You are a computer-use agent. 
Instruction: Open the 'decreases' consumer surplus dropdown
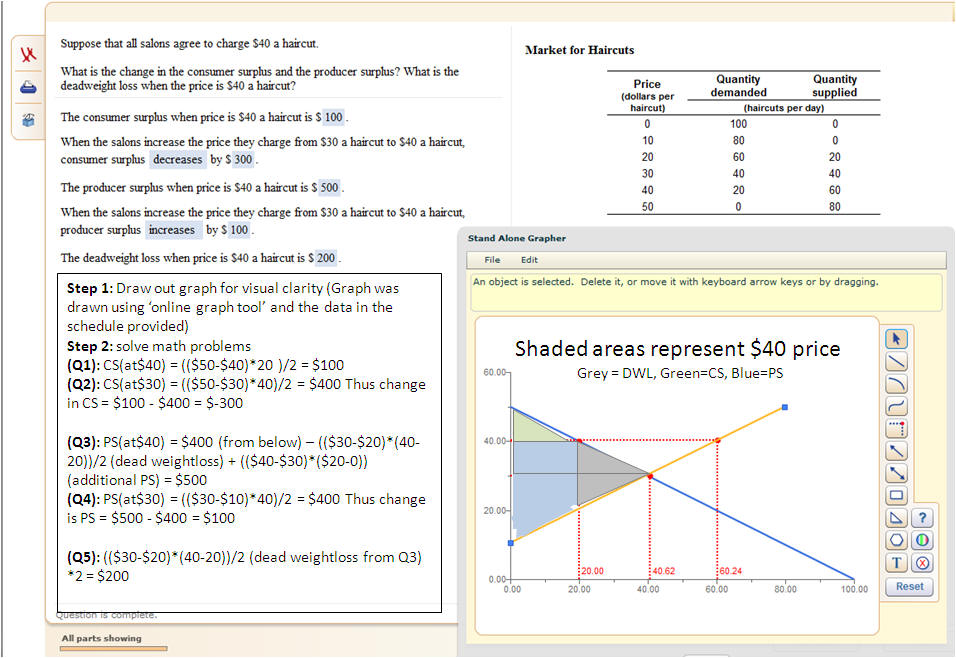177,160
